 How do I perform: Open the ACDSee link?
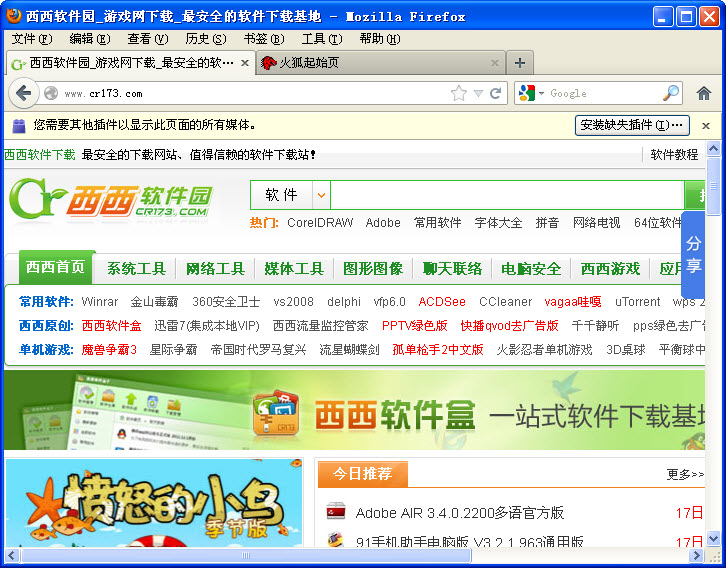(x=442, y=302)
